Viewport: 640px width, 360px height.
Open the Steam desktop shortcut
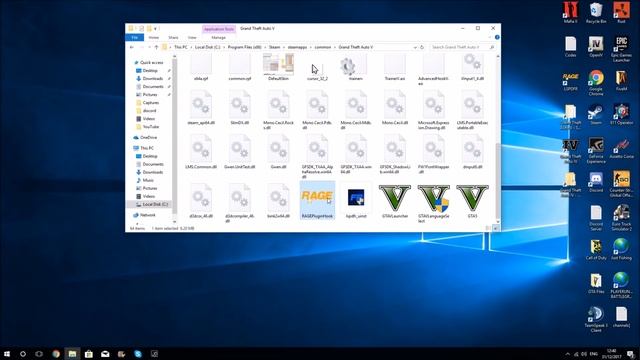pos(596,115)
